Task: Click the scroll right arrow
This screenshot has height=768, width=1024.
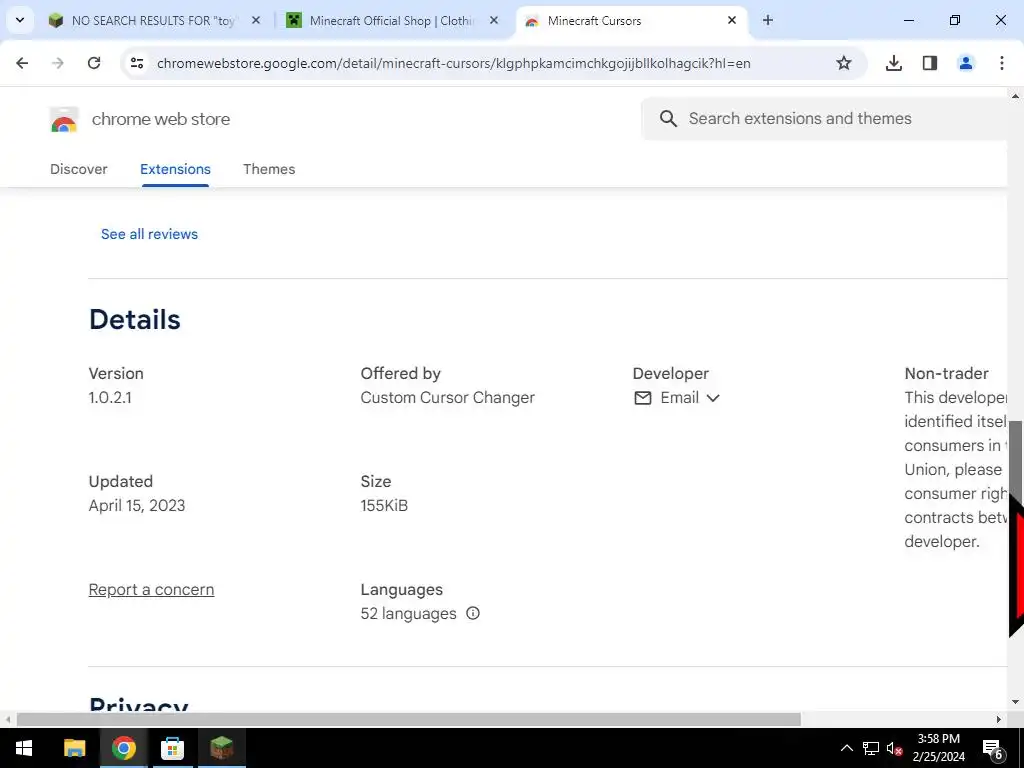Action: point(999,719)
